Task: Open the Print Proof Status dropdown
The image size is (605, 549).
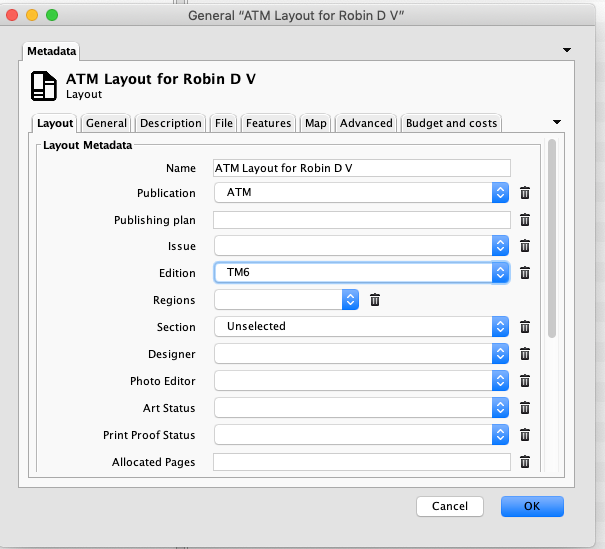Action: [x=361, y=435]
